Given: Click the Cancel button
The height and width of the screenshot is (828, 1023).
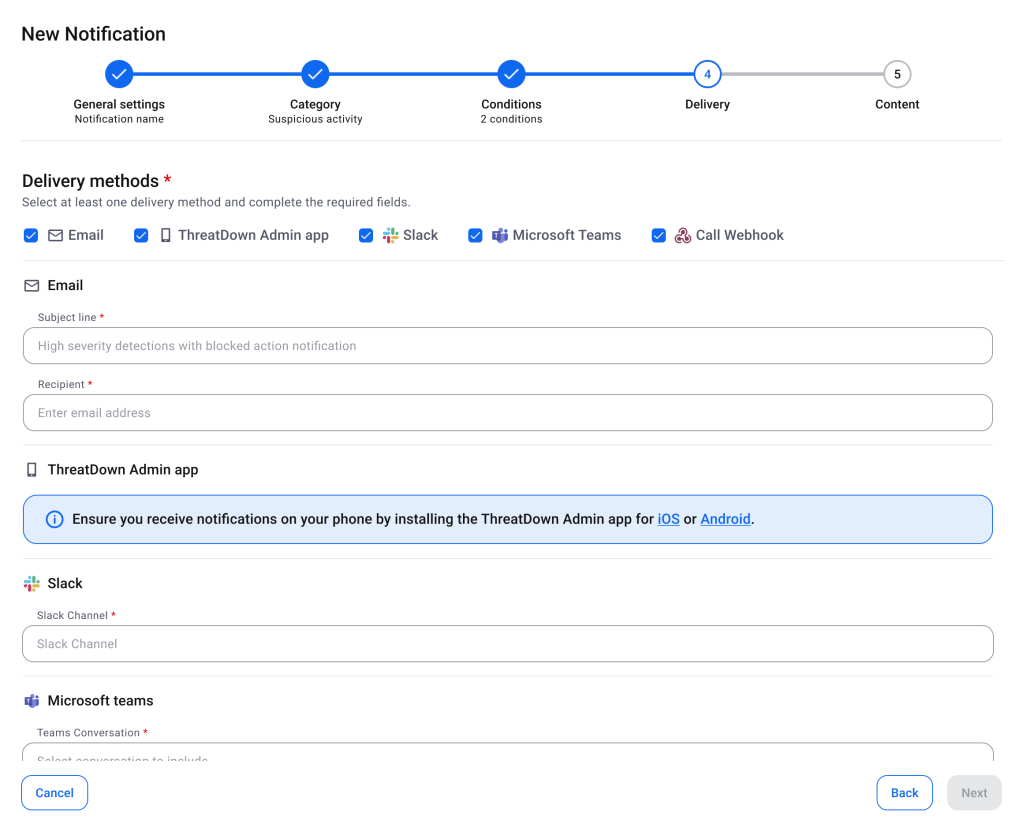Looking at the screenshot, I should pyautogui.click(x=55, y=793).
